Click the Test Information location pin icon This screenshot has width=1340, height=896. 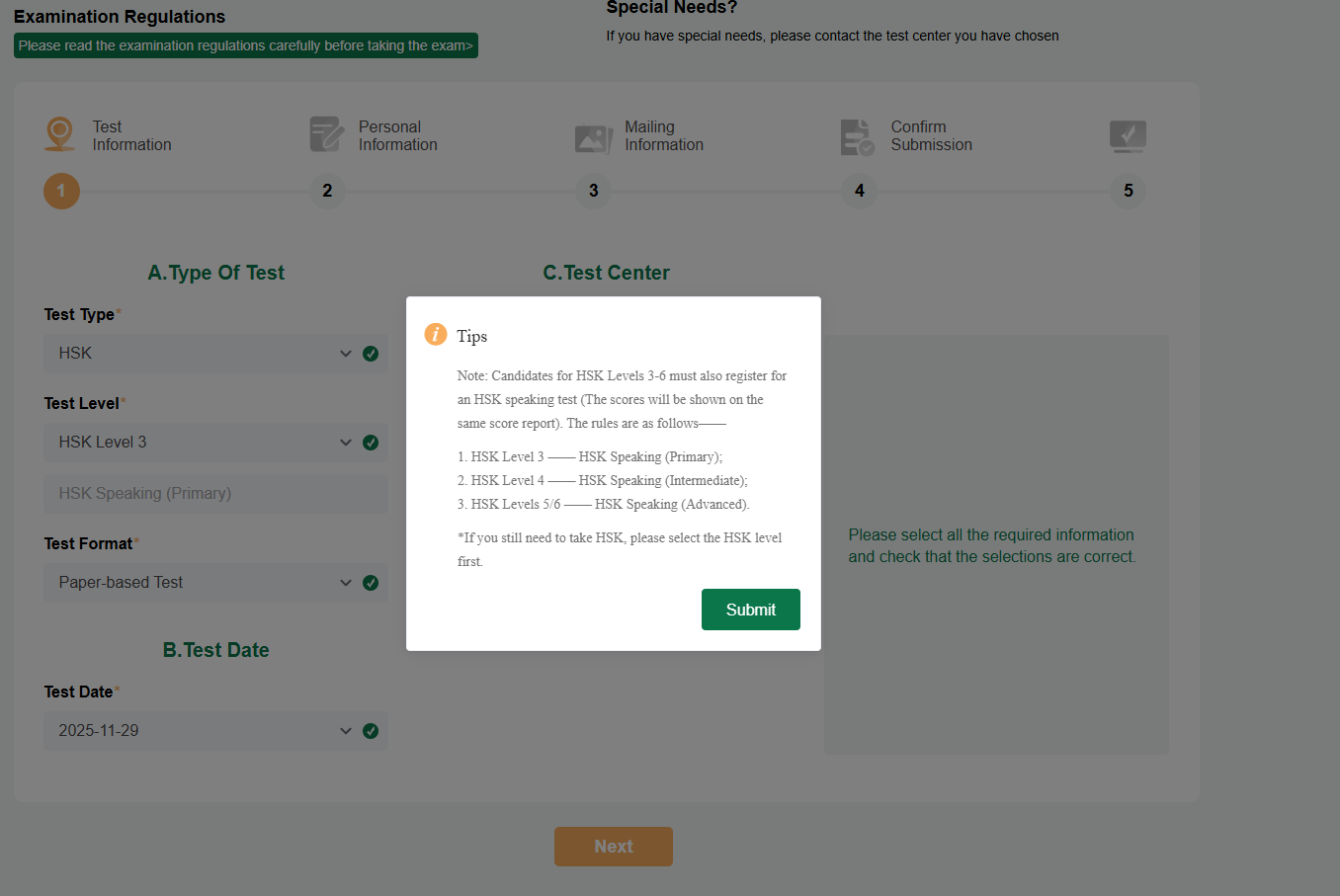click(60, 133)
